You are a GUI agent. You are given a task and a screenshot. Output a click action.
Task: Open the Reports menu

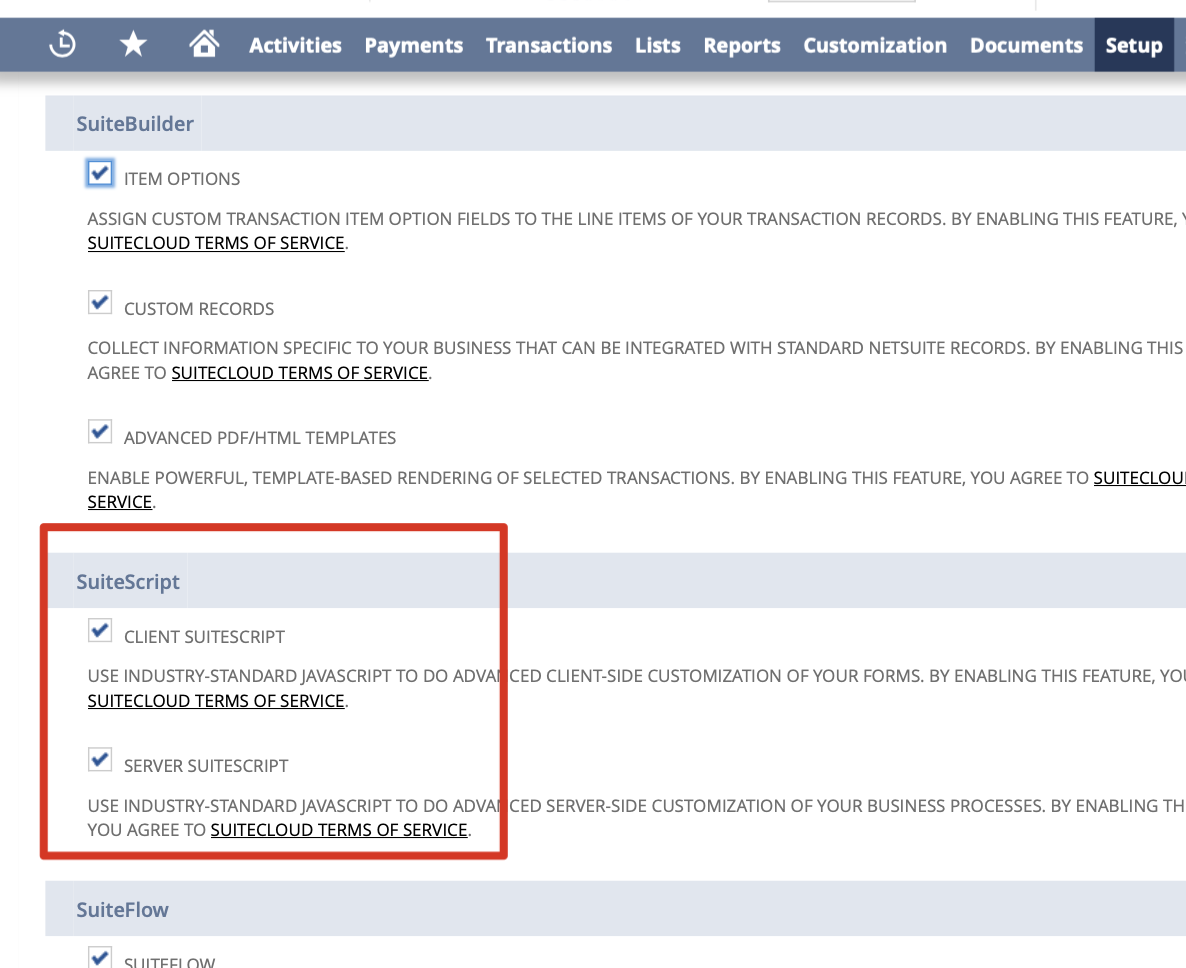[x=742, y=45]
